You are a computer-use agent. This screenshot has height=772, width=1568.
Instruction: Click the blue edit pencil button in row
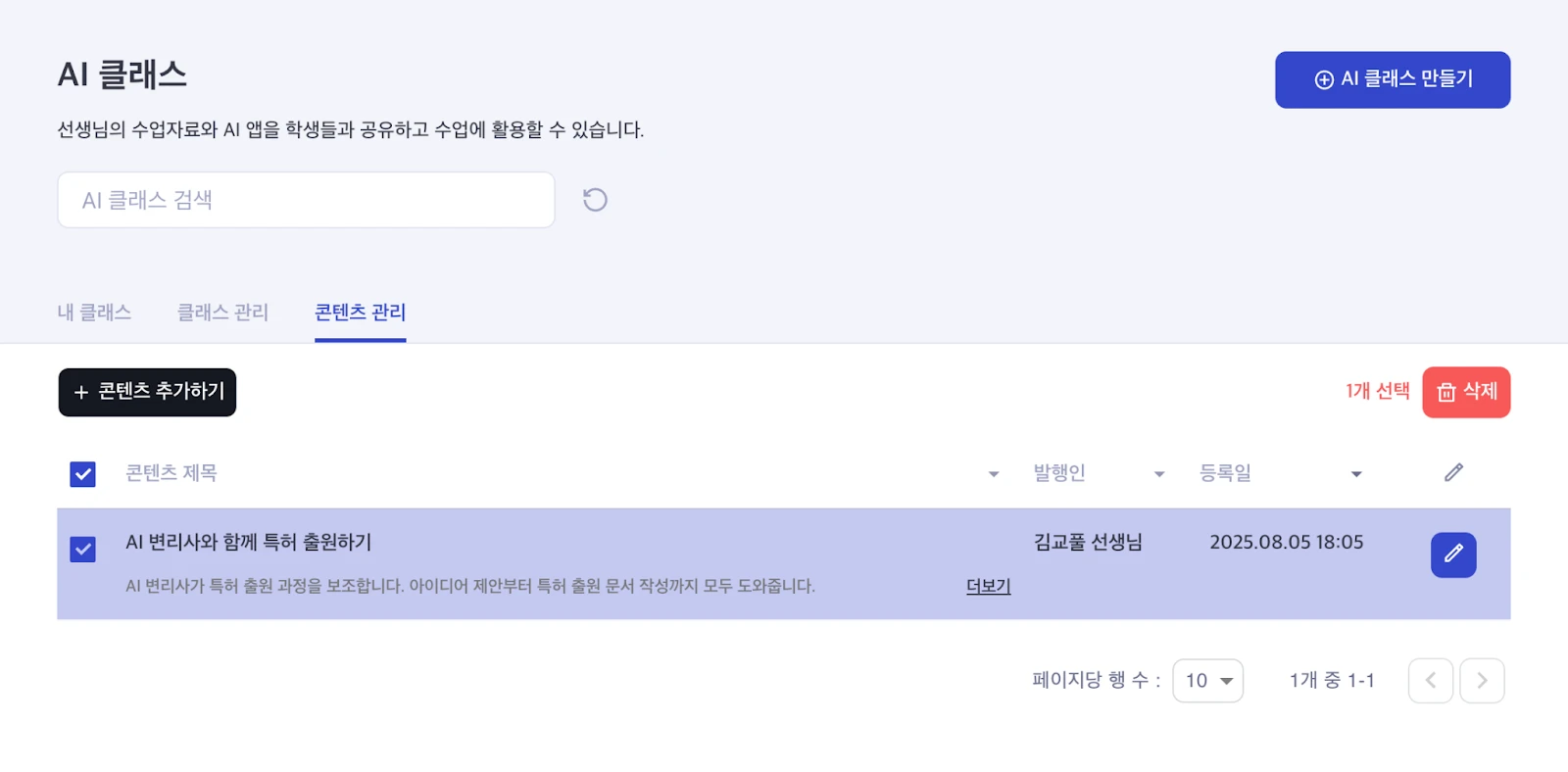(1452, 555)
